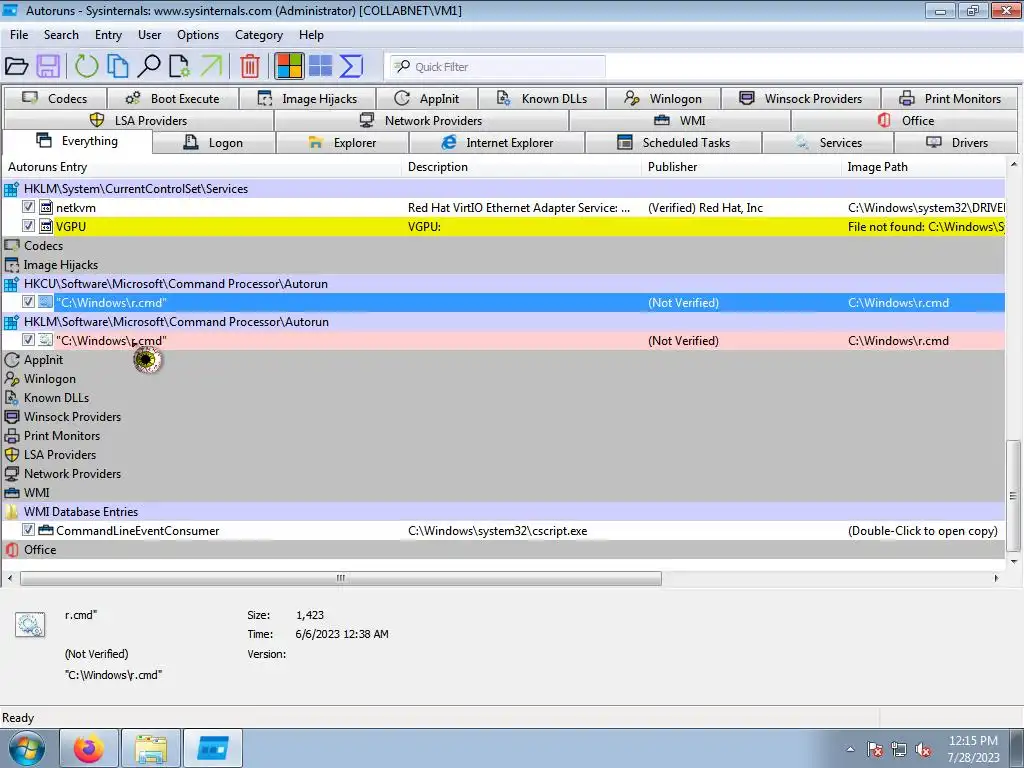Switch to the Services tab
1024x768 pixels.
828,142
